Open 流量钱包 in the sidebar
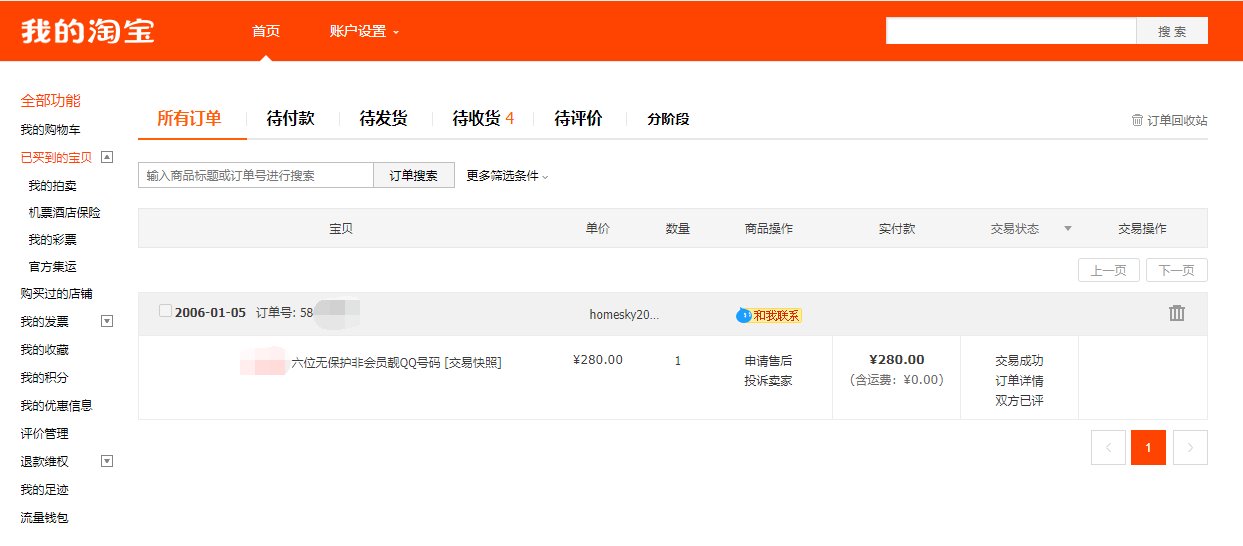Screen dimensions: 1243x546 (44, 518)
